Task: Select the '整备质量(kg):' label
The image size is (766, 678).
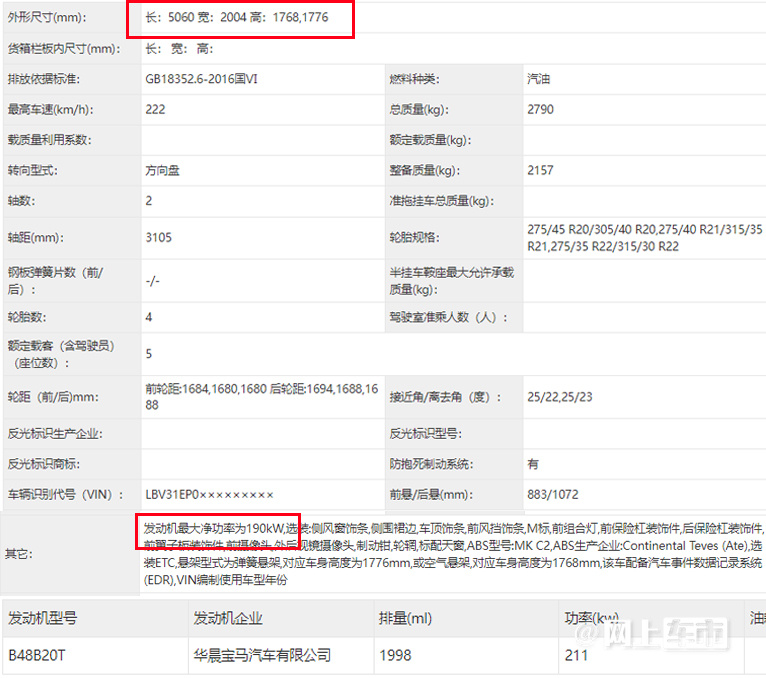Action: pyautogui.click(x=425, y=170)
